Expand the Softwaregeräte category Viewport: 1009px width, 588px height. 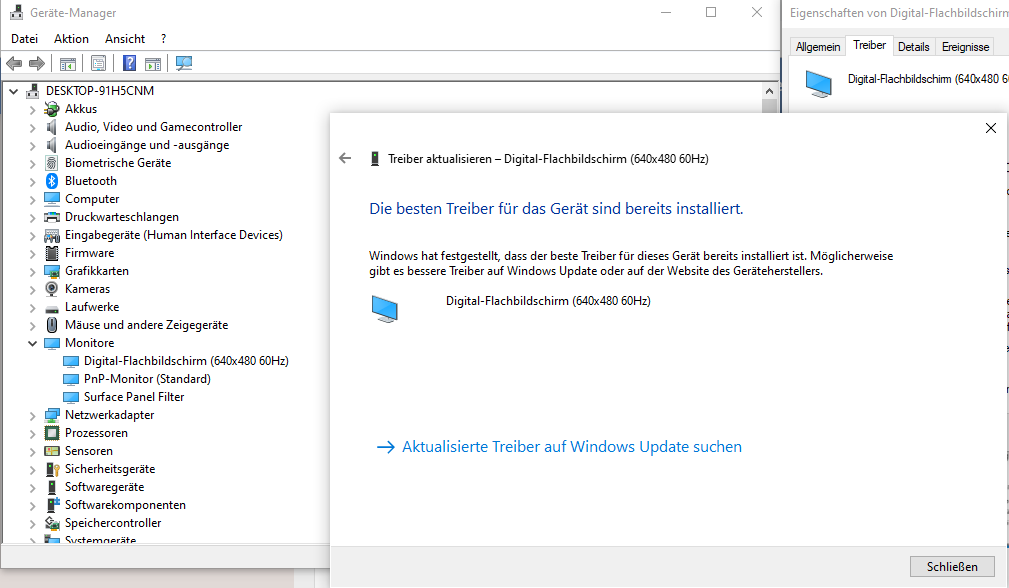click(33, 488)
